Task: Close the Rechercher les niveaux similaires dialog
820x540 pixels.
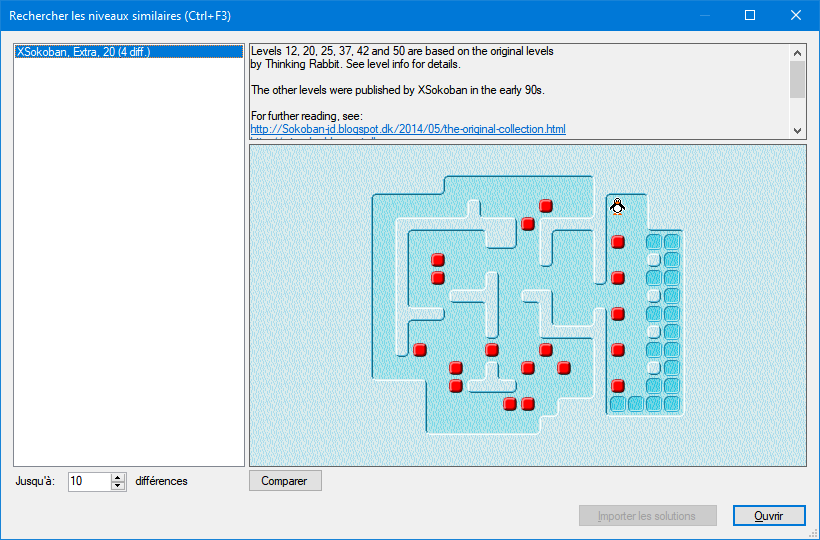Action: (x=795, y=15)
